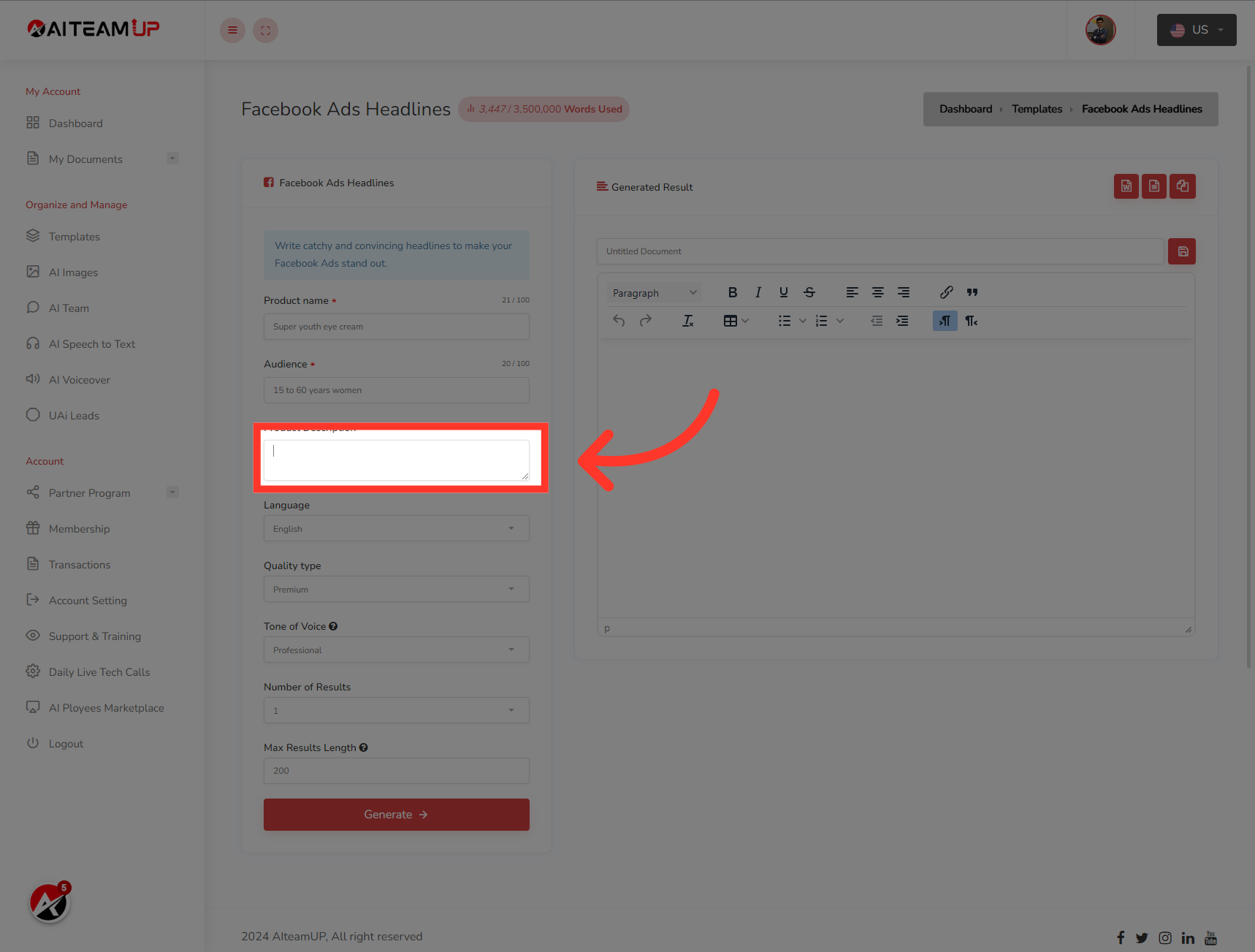
Task: Go to Templates in the breadcrumb
Action: coord(1037,108)
